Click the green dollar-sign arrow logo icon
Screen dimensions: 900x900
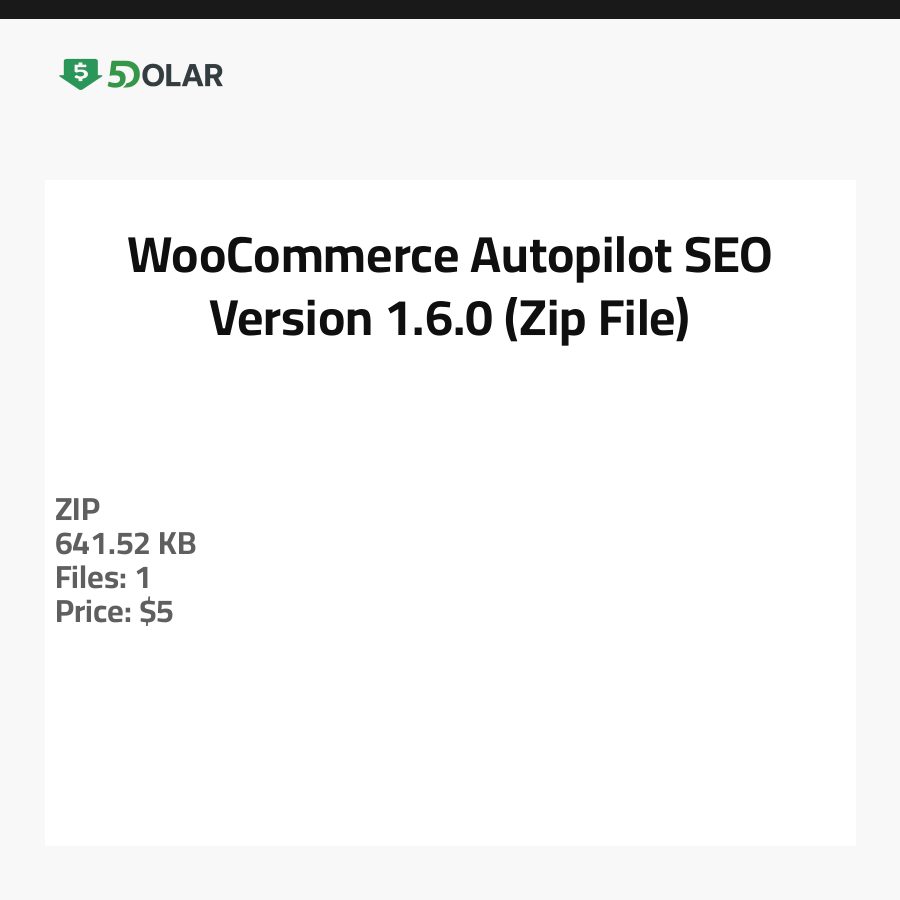80,74
